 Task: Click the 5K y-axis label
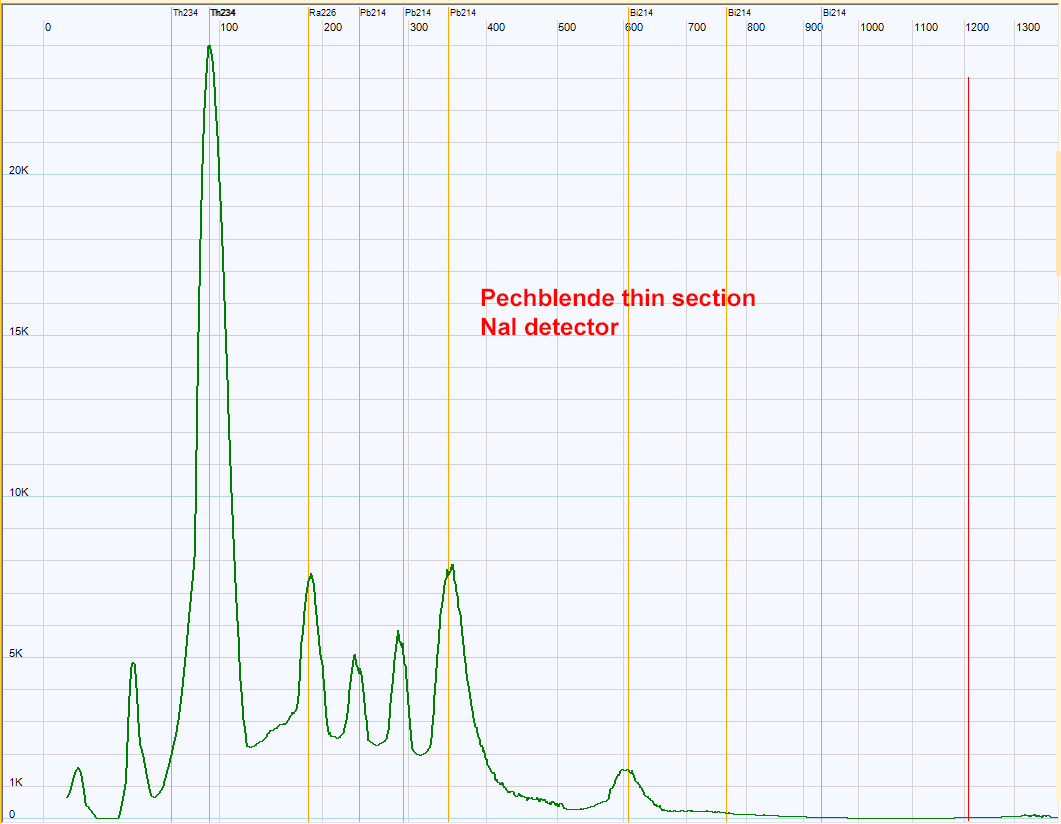tap(16, 654)
